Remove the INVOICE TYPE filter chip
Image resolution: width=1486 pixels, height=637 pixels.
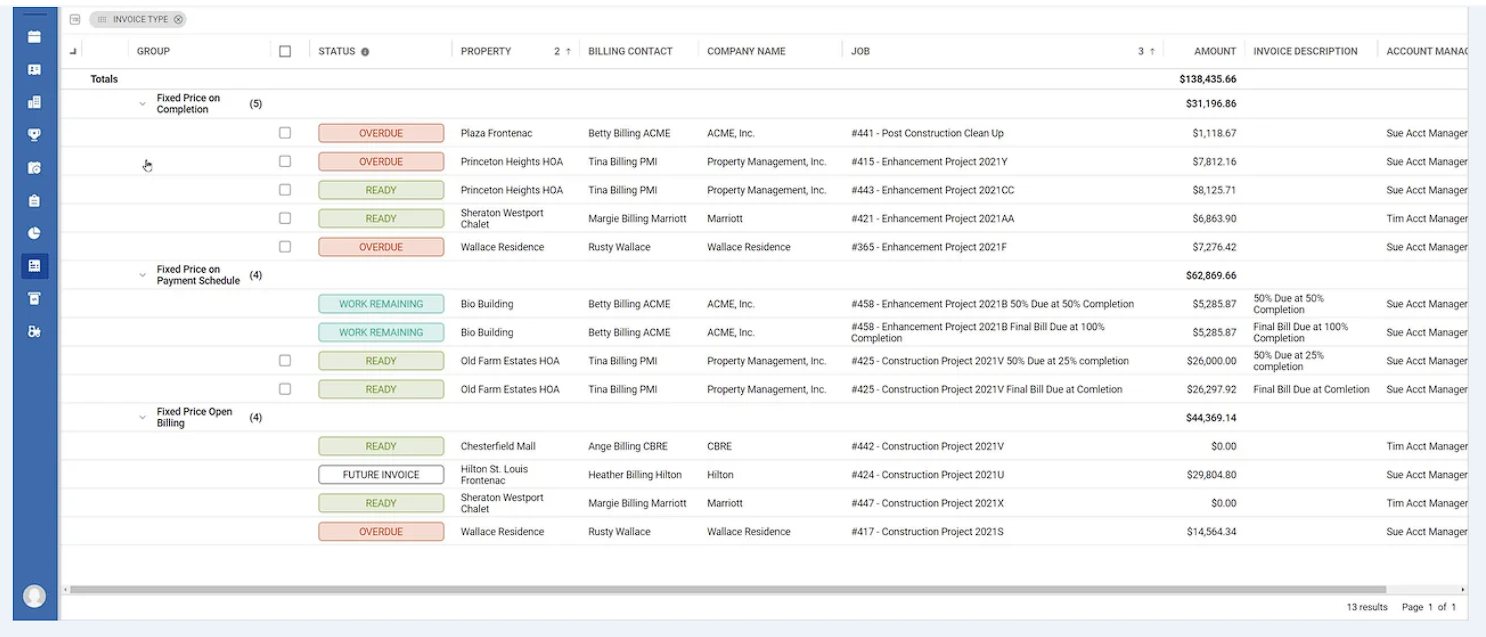(178, 18)
